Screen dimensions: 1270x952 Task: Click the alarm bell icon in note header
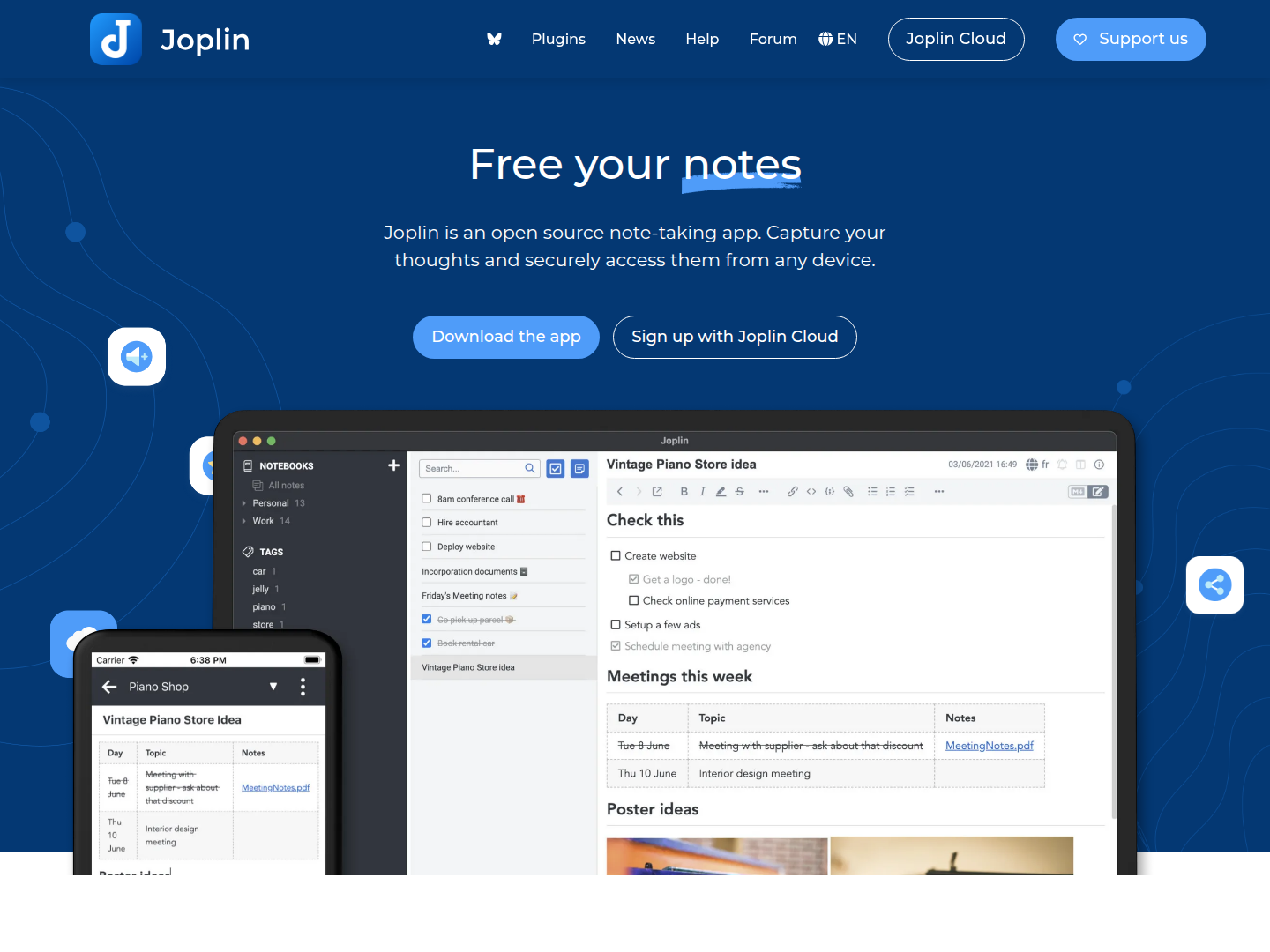(1062, 465)
